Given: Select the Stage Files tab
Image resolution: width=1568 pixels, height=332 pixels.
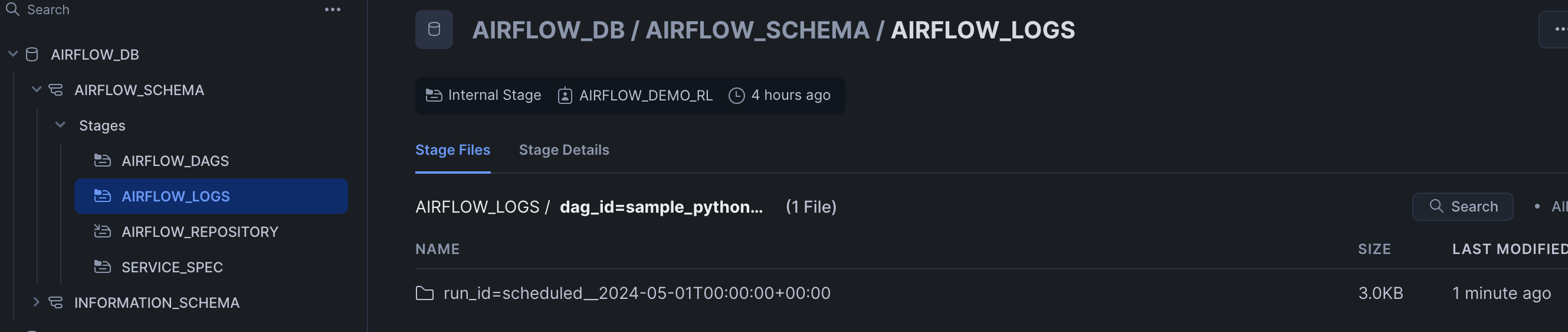Looking at the screenshot, I should [x=452, y=150].
